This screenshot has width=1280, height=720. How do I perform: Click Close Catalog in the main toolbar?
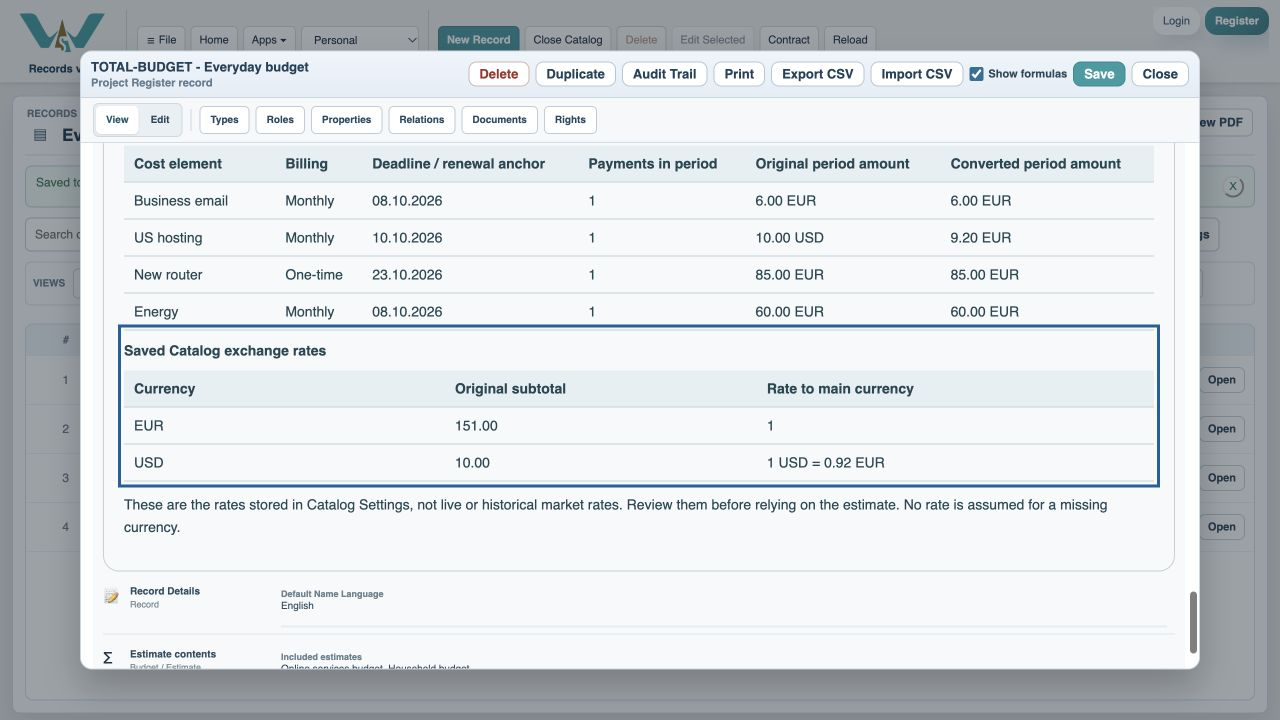568,40
